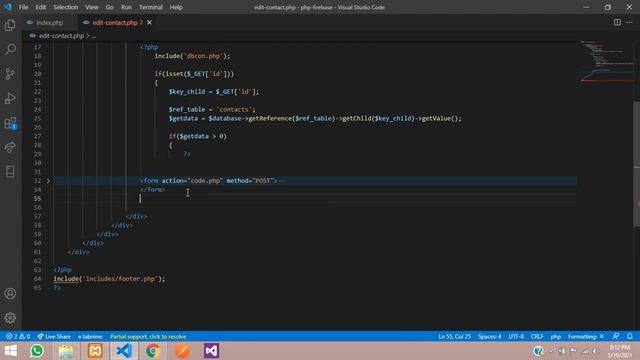The width and height of the screenshot is (640, 360).
Task: Open Edit menu
Action: point(40,7)
